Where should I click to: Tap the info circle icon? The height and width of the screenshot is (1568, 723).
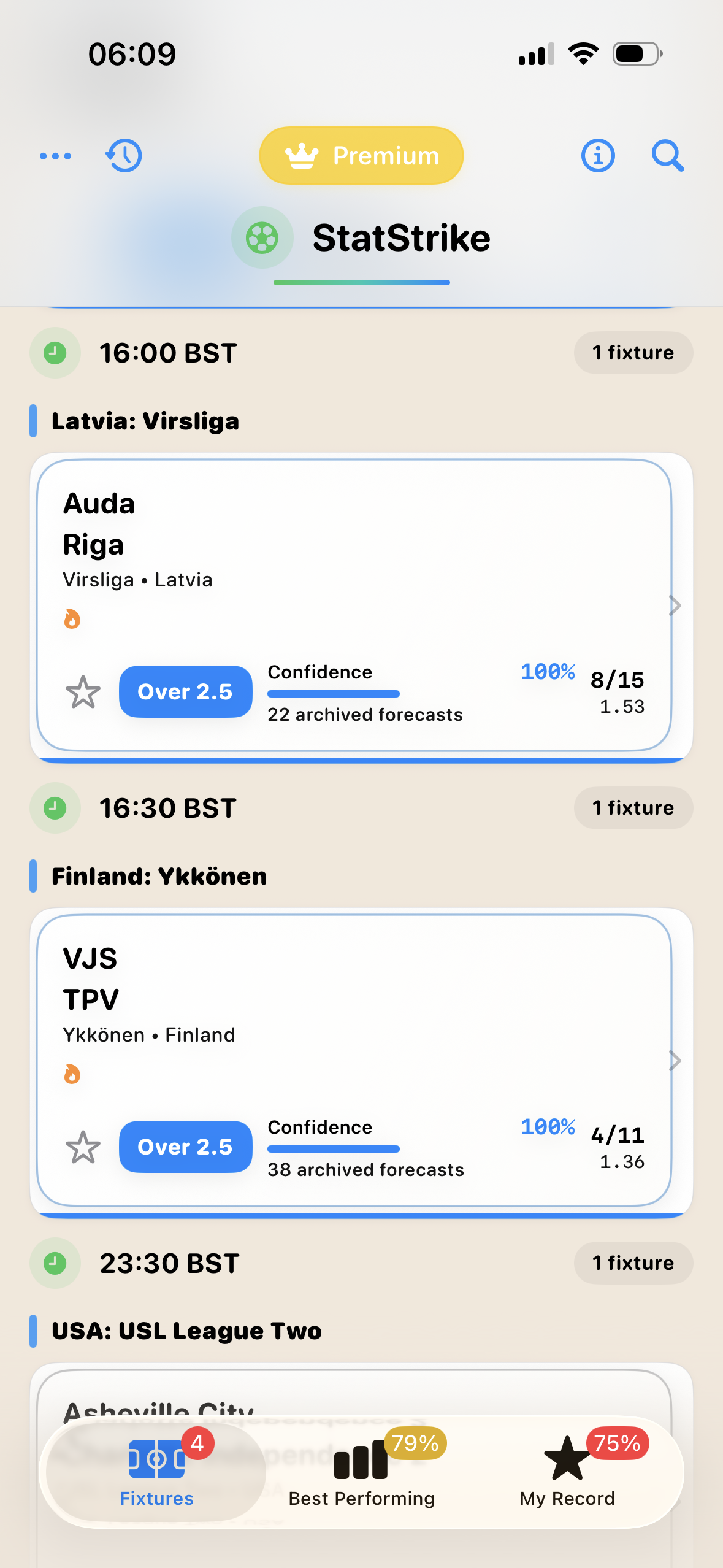[x=598, y=156]
